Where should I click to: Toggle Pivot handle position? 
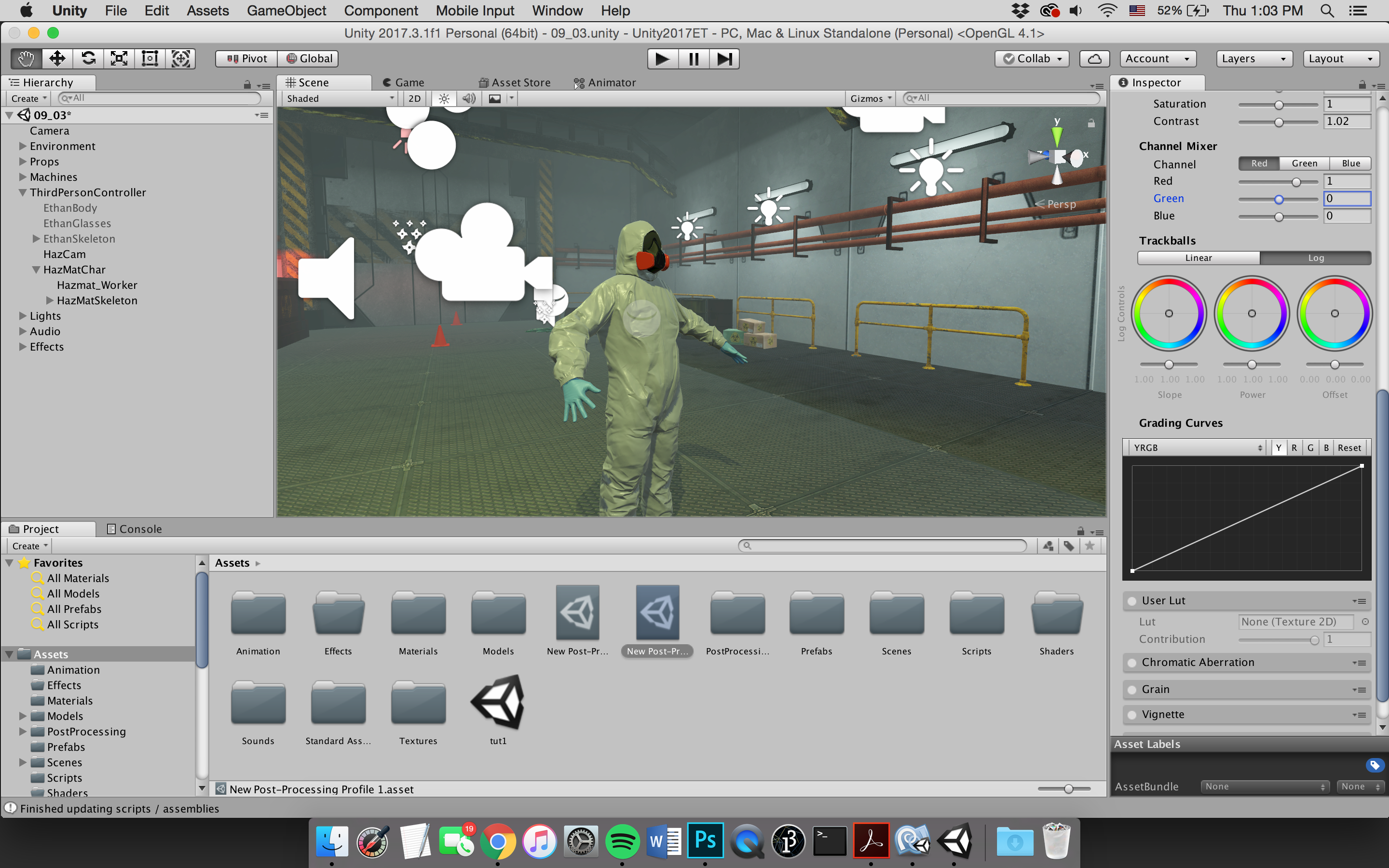[247, 58]
